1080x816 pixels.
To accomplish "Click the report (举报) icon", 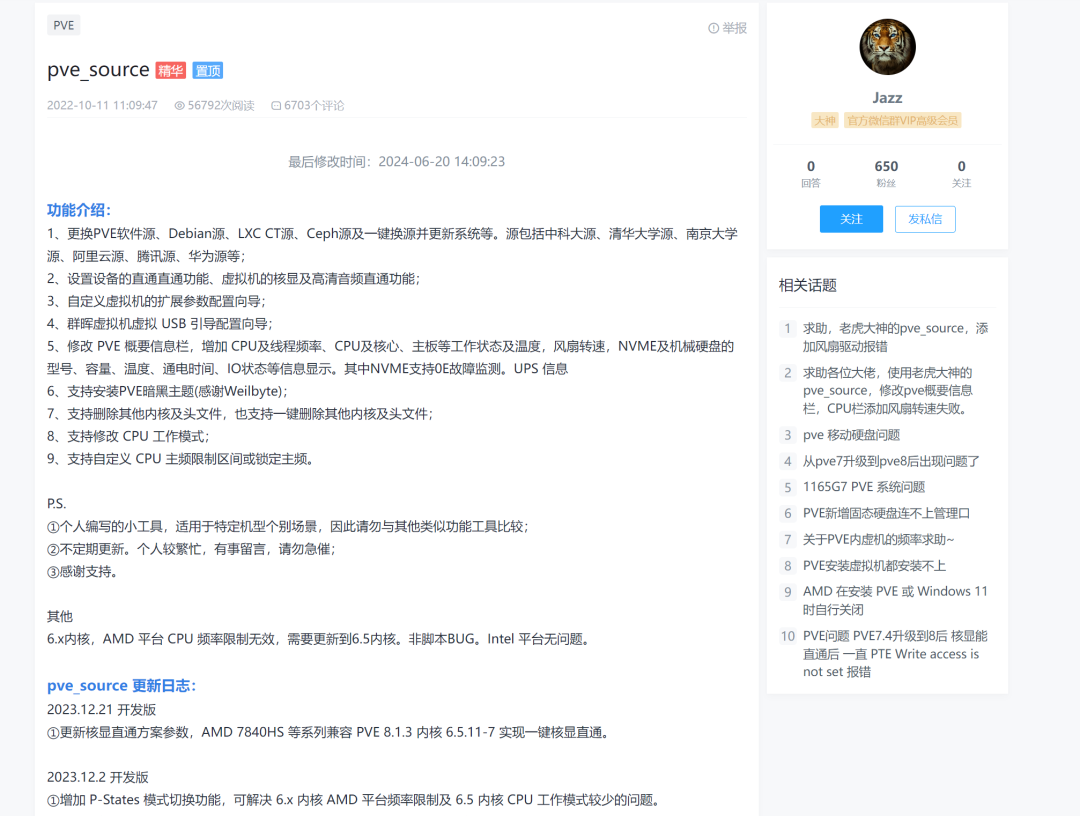I will coord(714,28).
